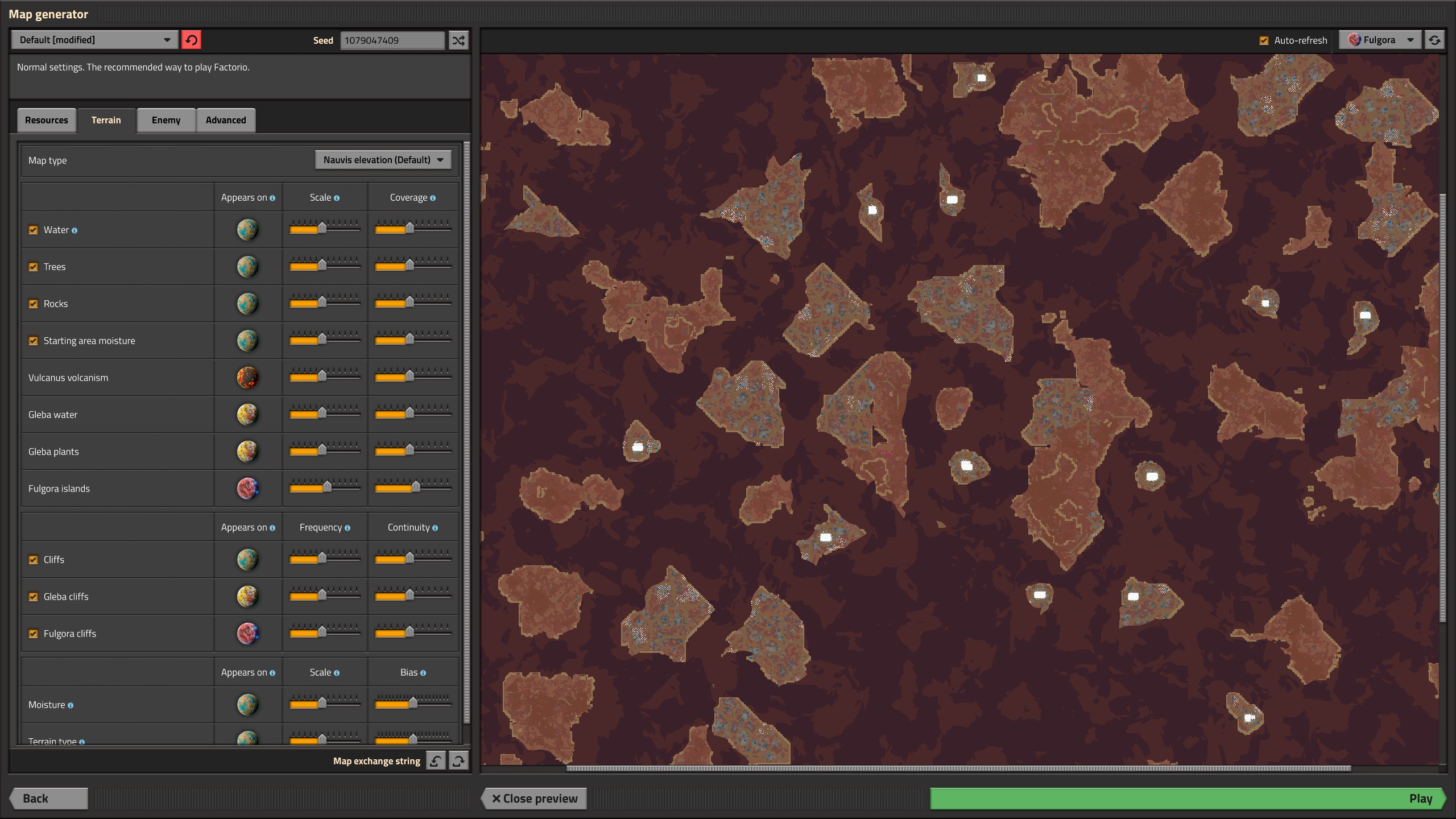1456x819 pixels.
Task: Disable the Cliffs checkbox
Action: click(x=34, y=560)
